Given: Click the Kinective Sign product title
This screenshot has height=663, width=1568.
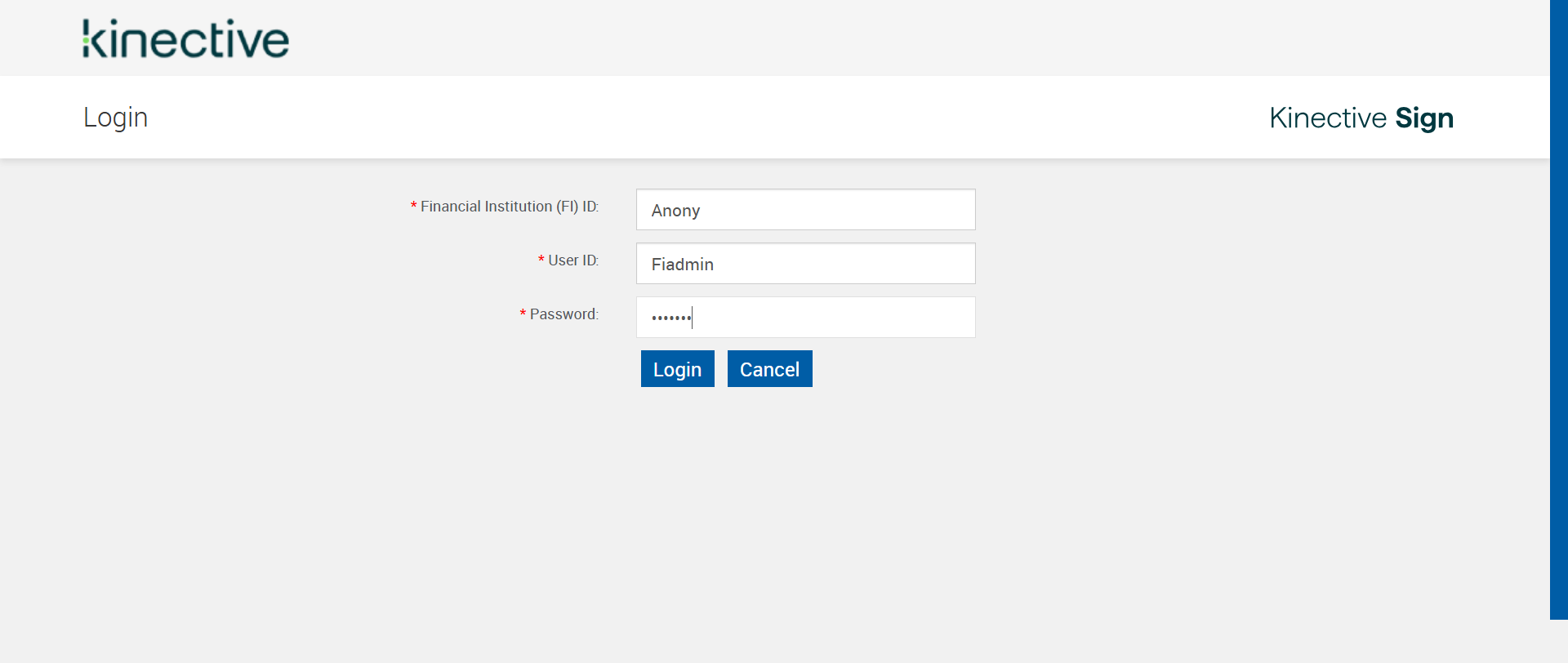Looking at the screenshot, I should point(1361,118).
